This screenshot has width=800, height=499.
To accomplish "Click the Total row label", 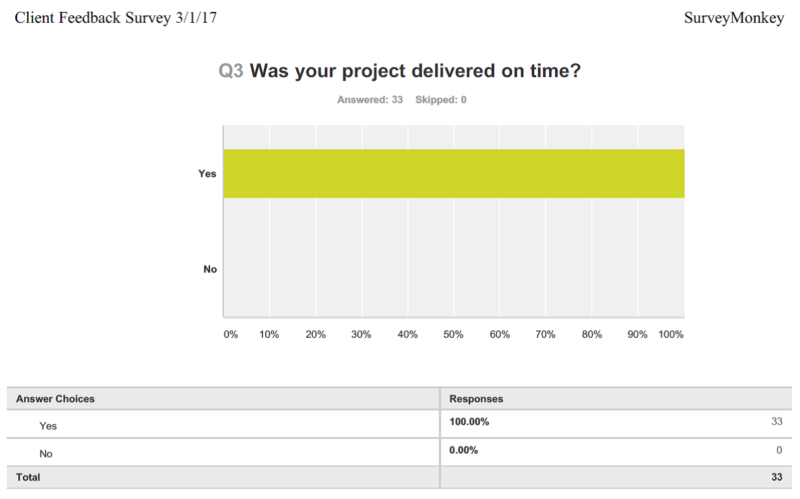I will (28, 477).
